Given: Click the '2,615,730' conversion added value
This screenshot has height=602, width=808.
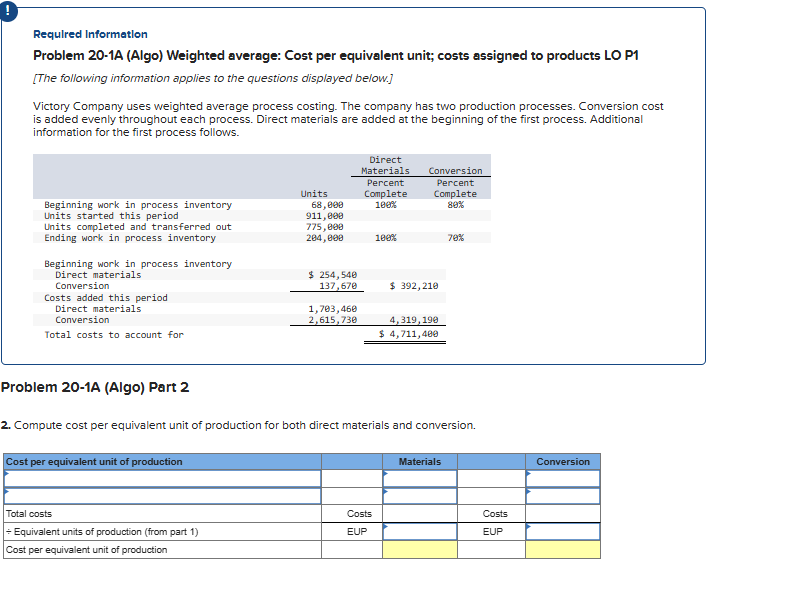Looking at the screenshot, I should click(x=332, y=320).
